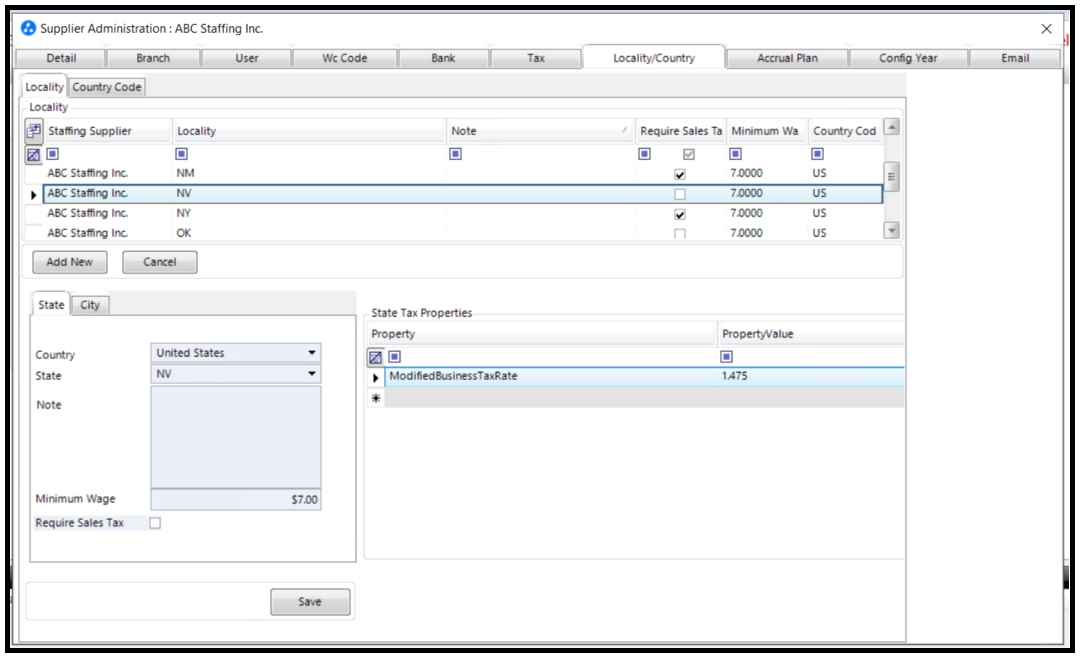This screenshot has width=1080, height=660.
Task: Go to the User tab
Action: pyautogui.click(x=247, y=58)
